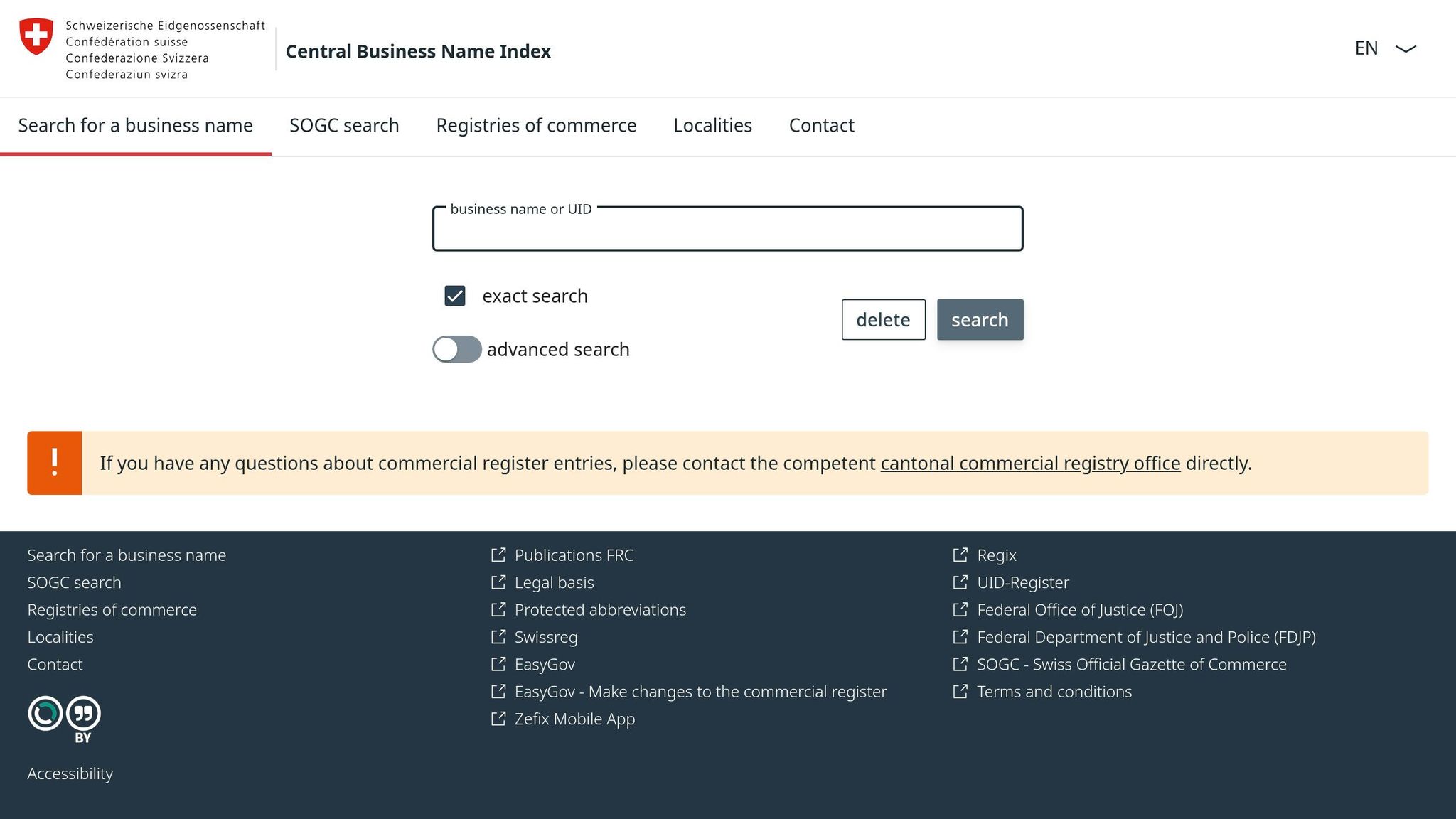Open the SOGC search tab
This screenshot has height=819, width=1456.
tap(344, 125)
